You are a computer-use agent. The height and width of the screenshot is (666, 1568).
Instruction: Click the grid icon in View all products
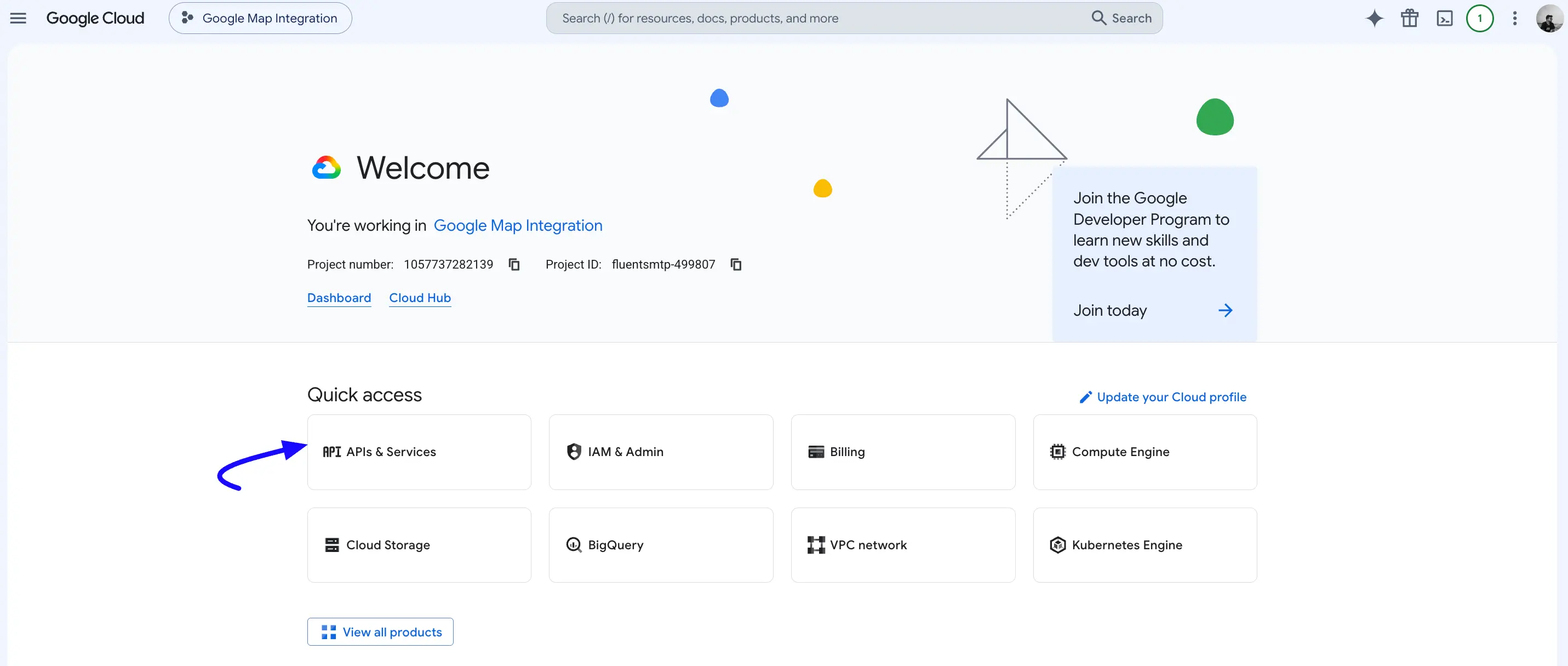coord(329,632)
